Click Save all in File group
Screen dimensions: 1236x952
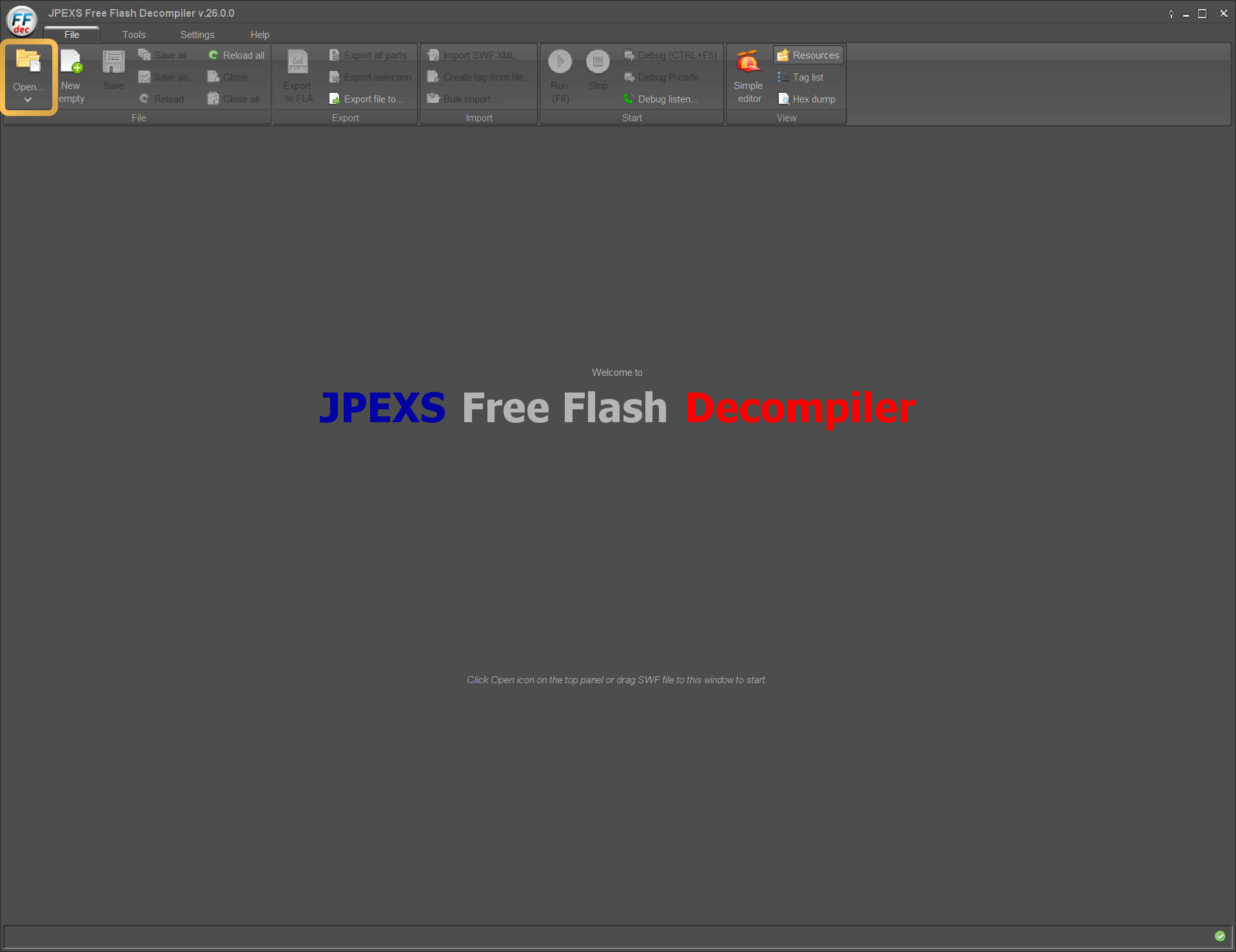coord(163,55)
